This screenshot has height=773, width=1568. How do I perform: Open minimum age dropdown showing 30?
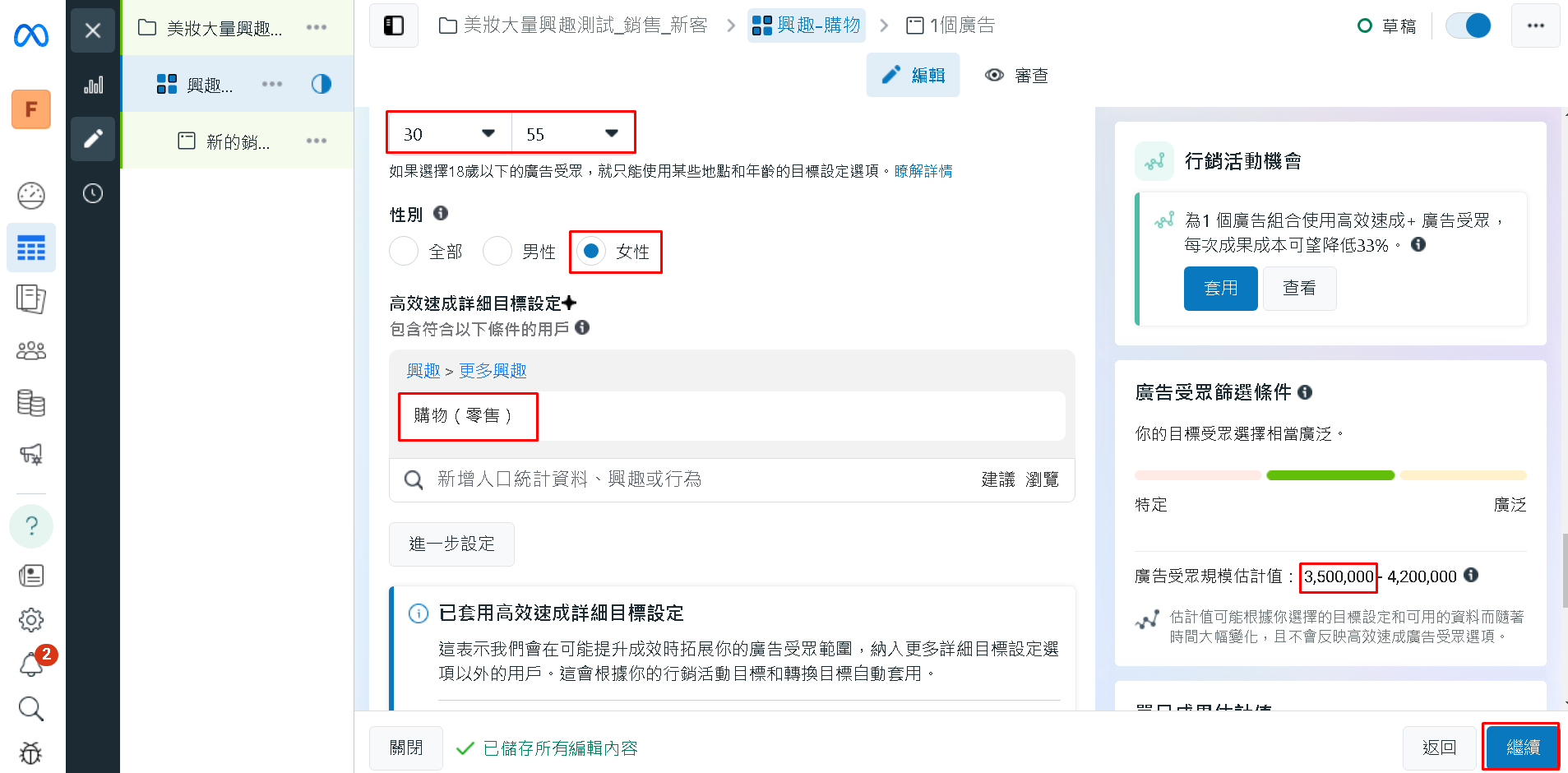tap(450, 133)
